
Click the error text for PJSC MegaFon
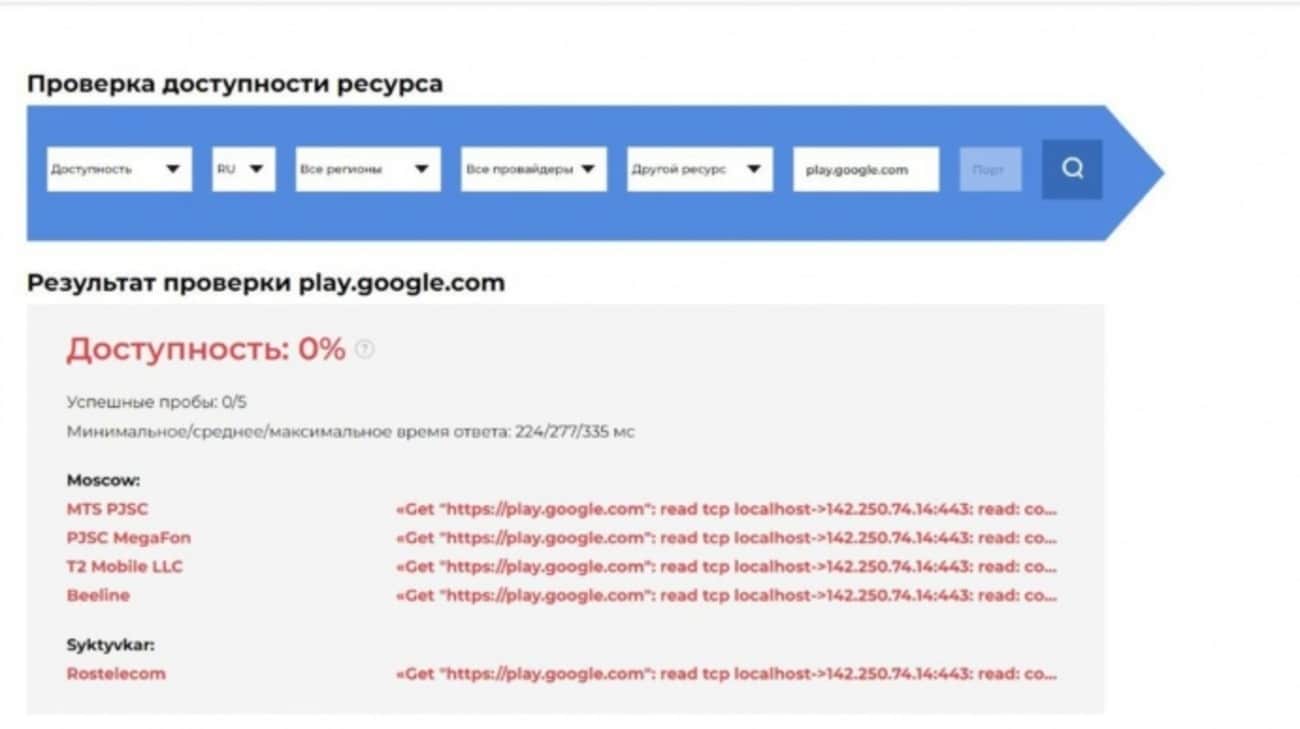click(x=726, y=538)
